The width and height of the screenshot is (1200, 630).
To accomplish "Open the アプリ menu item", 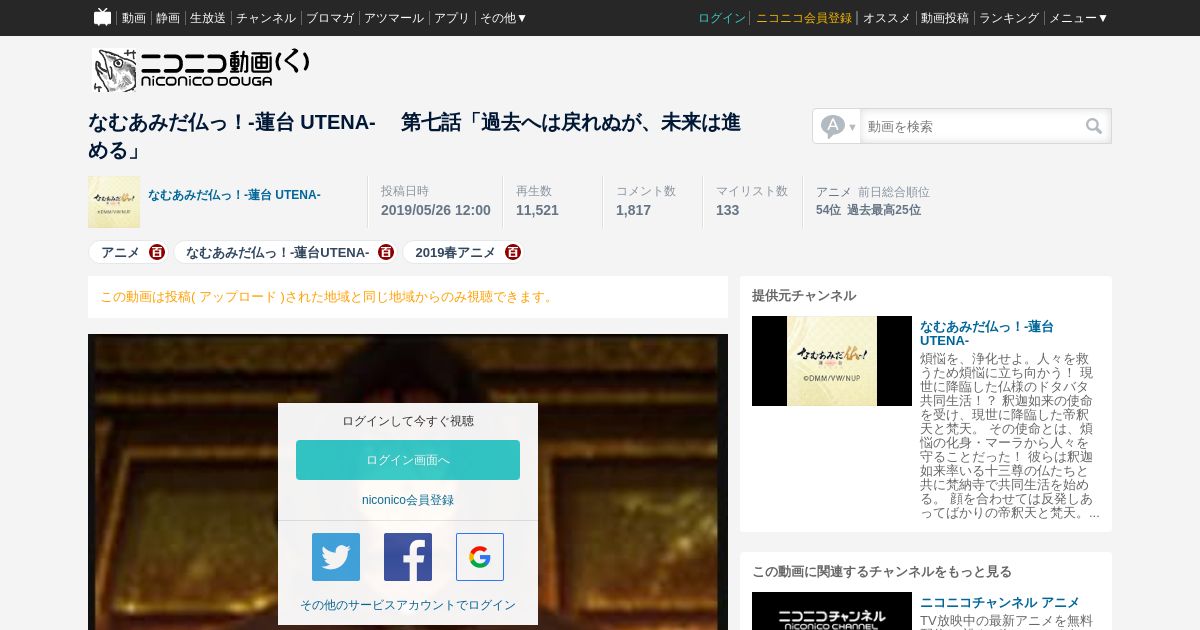I will [452, 18].
